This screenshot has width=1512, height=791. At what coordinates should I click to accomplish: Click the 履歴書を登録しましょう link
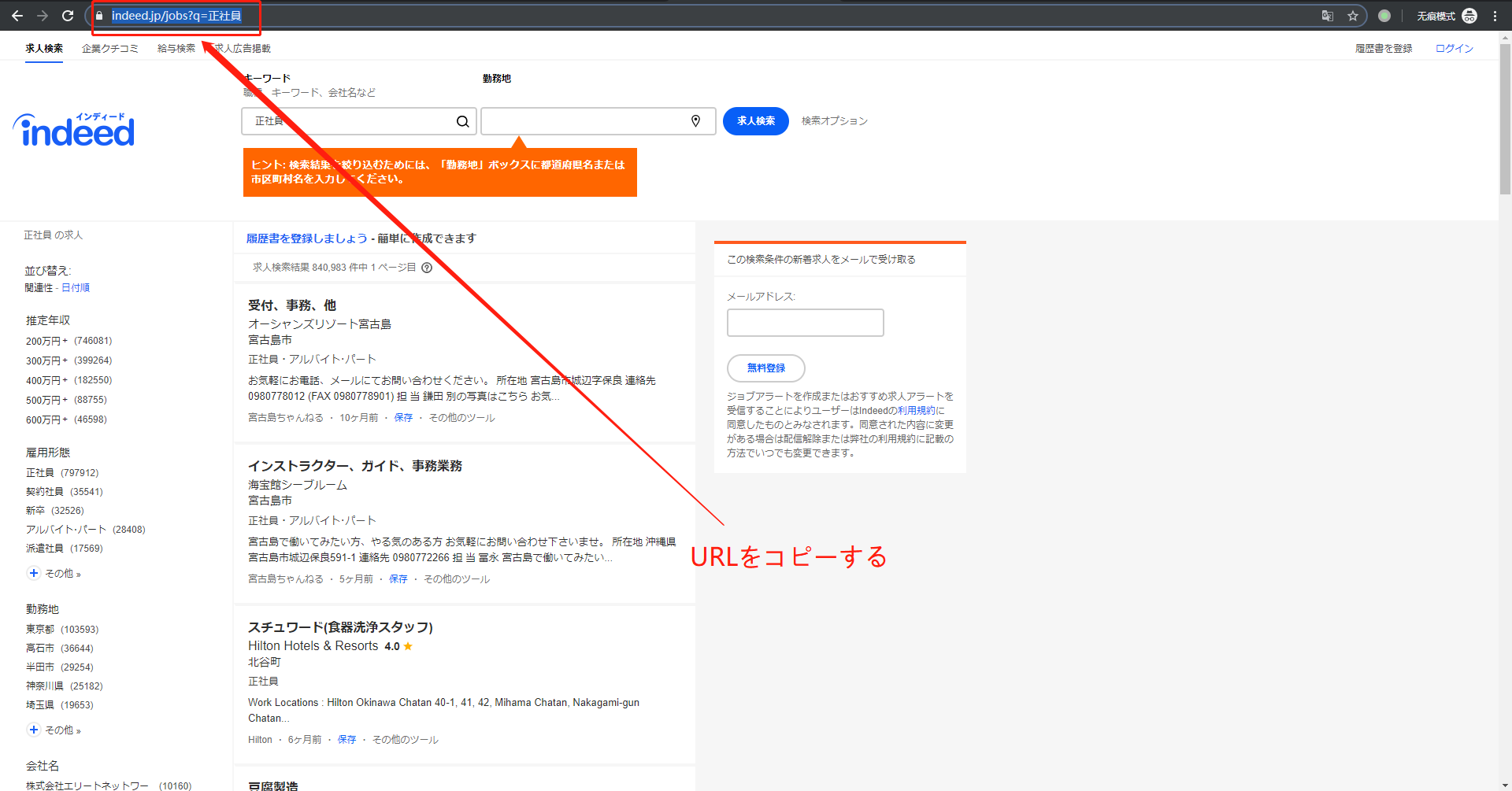[x=307, y=238]
